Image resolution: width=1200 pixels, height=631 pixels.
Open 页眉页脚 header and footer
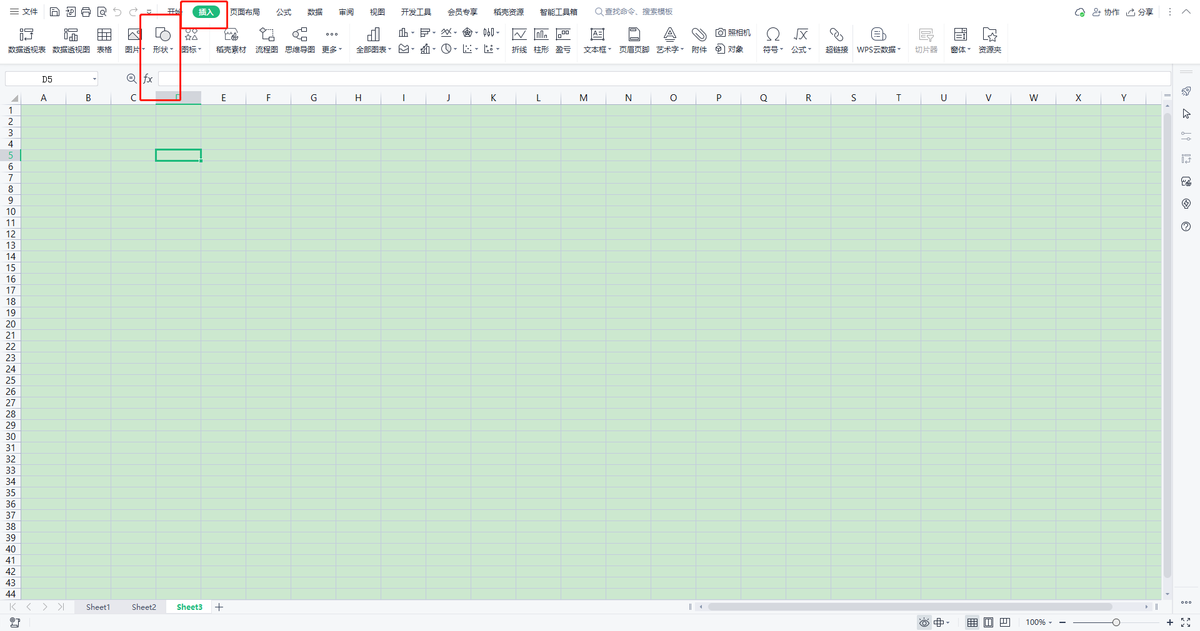(634, 40)
